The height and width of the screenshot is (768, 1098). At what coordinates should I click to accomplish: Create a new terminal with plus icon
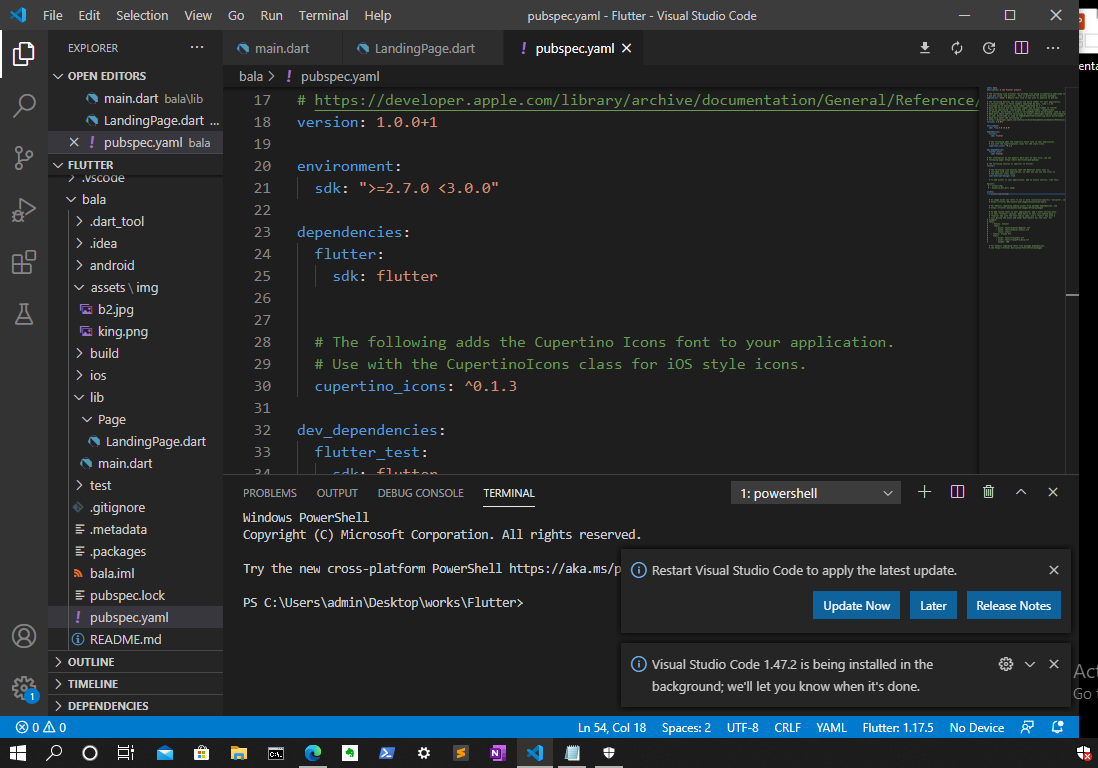[x=924, y=492]
